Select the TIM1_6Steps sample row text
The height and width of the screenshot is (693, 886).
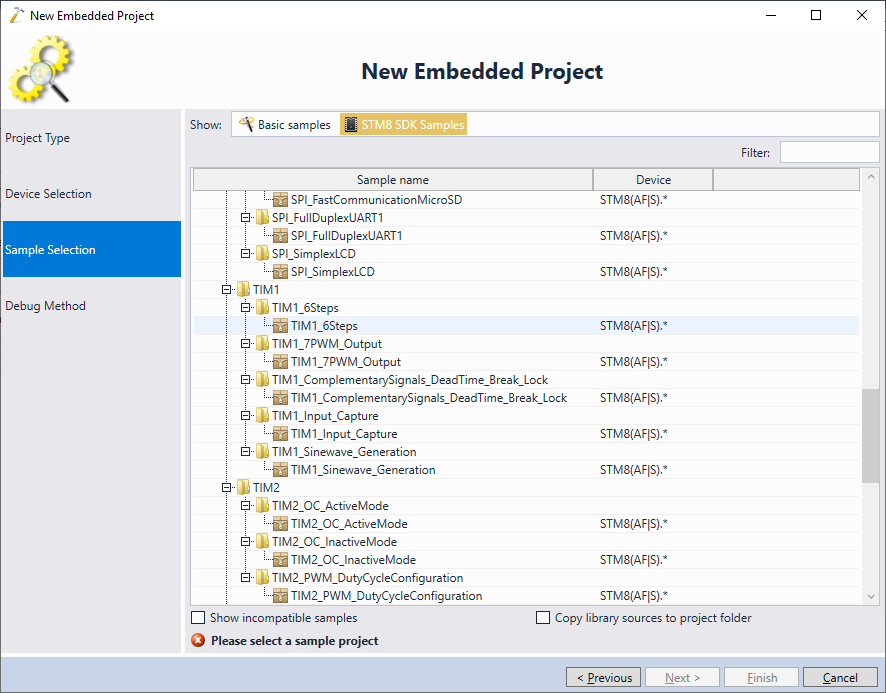coord(324,326)
